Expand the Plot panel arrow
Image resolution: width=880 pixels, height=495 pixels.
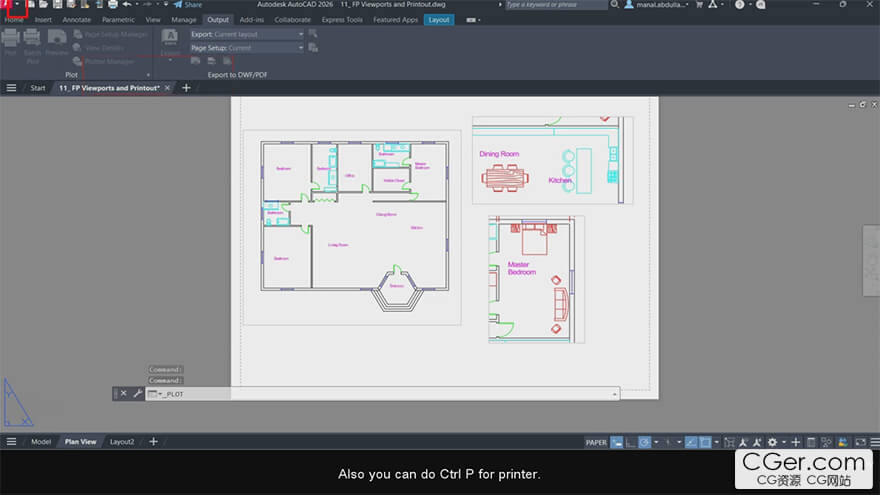148,75
